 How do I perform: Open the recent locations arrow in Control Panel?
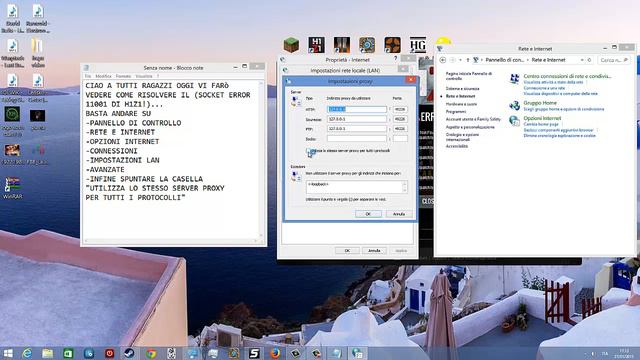coord(460,60)
